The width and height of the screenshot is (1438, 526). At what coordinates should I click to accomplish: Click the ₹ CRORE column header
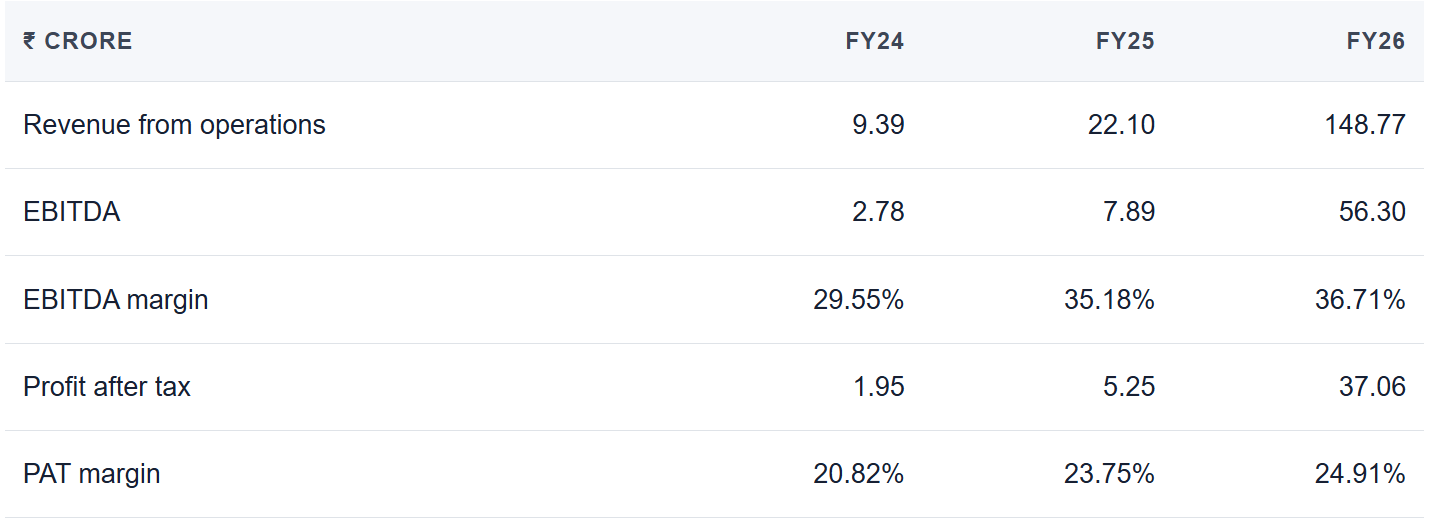click(x=77, y=41)
